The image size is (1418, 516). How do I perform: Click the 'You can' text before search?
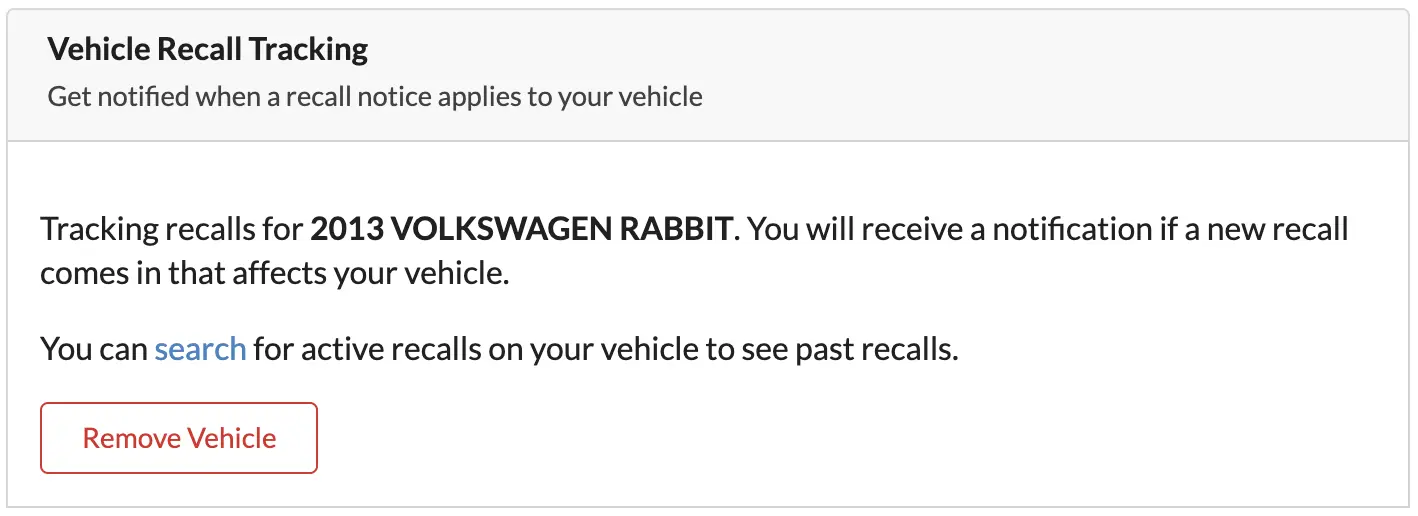[94, 349]
